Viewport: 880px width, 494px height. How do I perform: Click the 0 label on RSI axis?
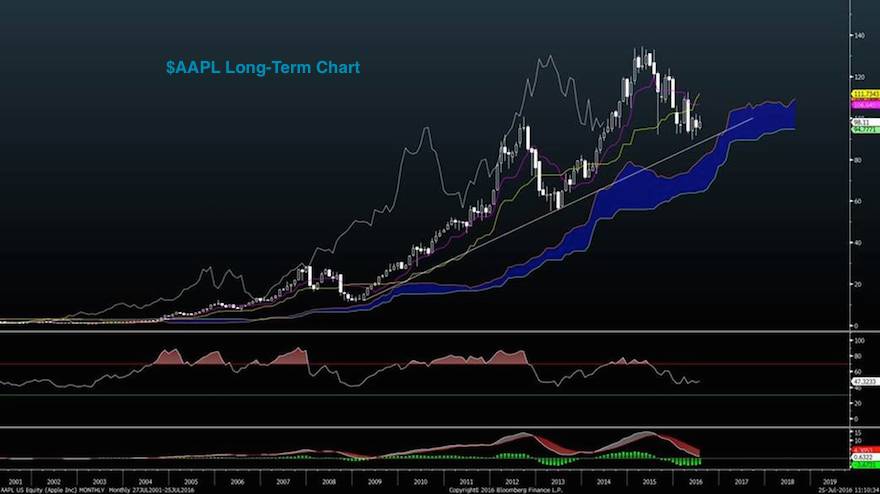[x=856, y=419]
